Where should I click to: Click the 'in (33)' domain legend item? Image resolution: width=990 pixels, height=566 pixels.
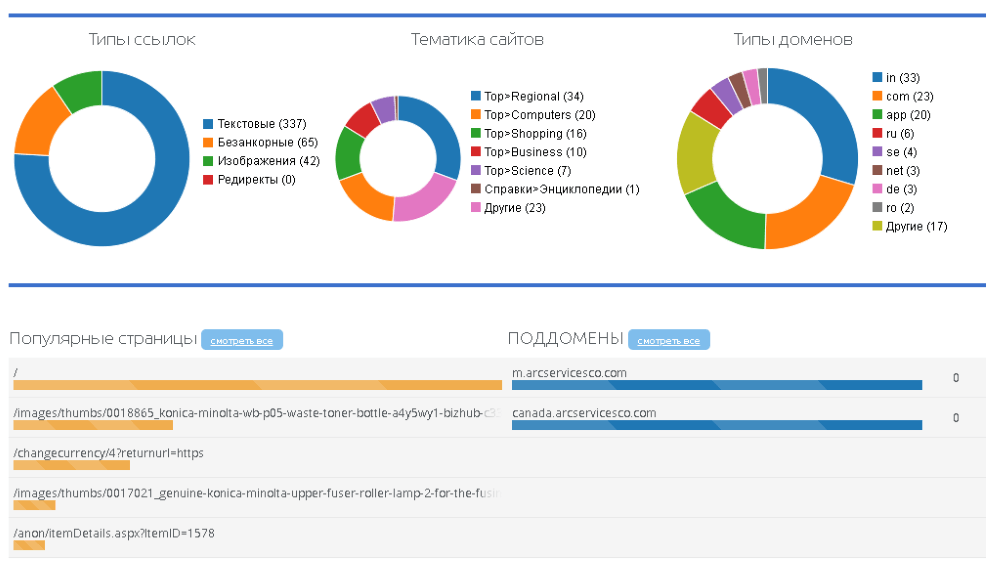point(902,77)
